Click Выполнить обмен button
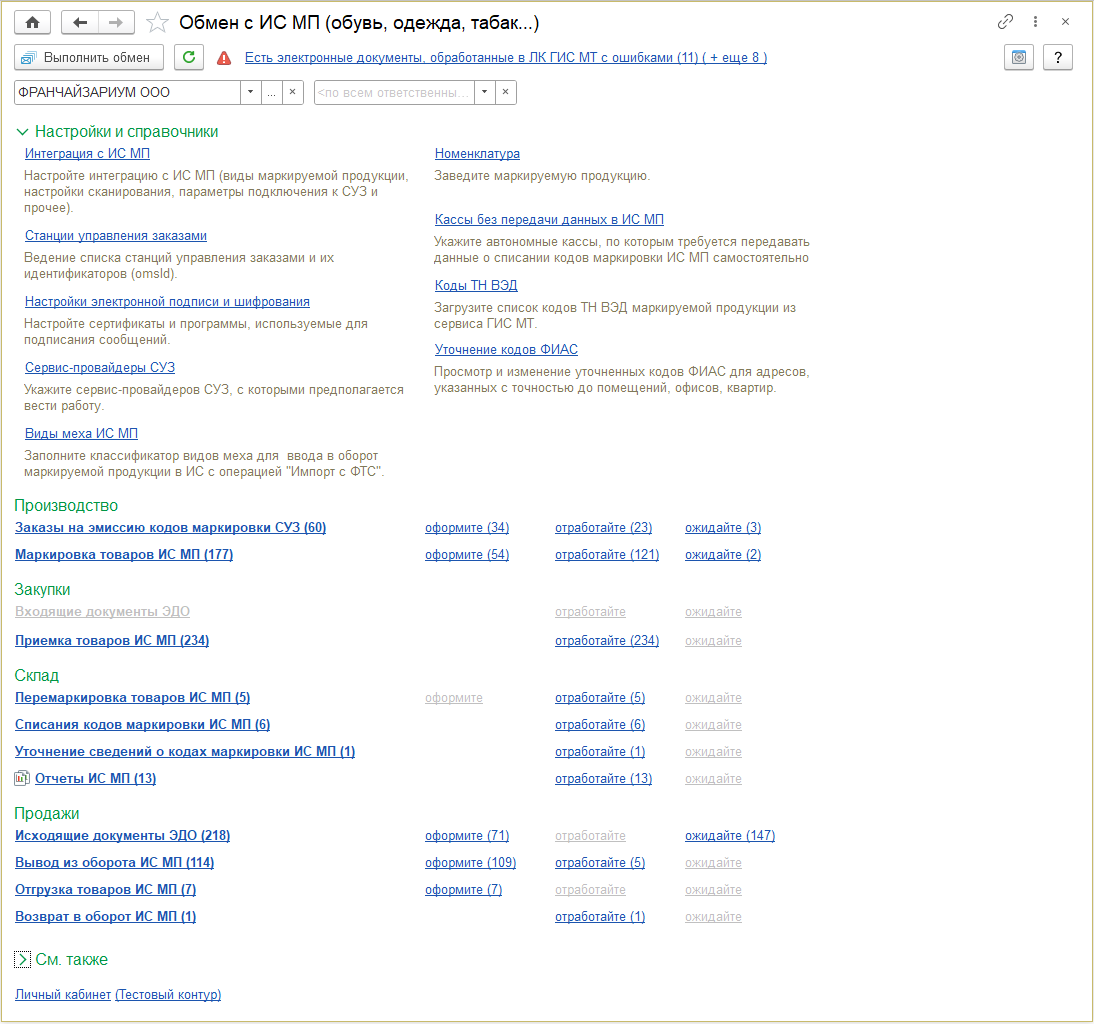The height and width of the screenshot is (1024, 1094). click(89, 57)
